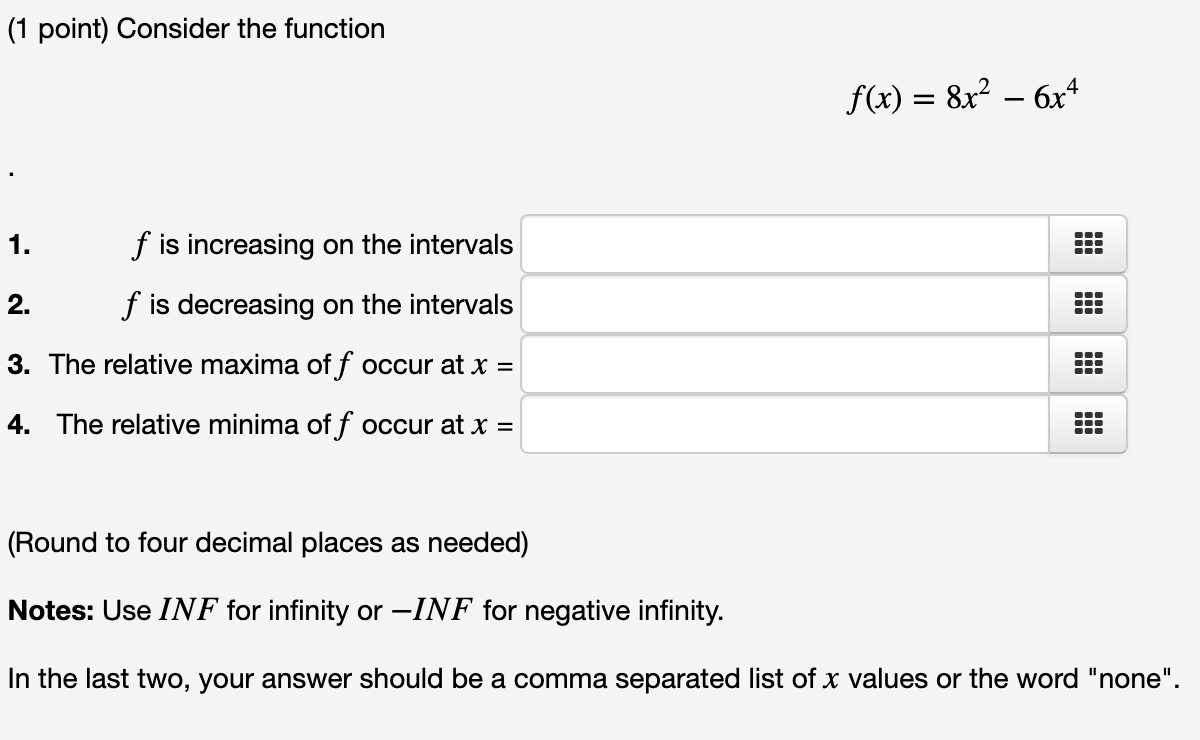1200x740 pixels.
Task: Open the equation editor for the decreasing intervals field
Action: pyautogui.click(x=1087, y=304)
